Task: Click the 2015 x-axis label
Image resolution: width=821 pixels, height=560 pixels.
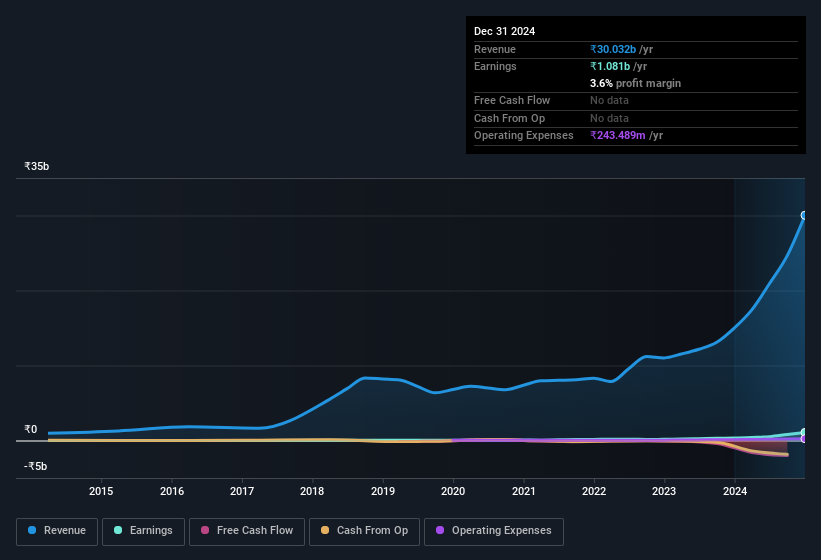Action: coord(101,491)
